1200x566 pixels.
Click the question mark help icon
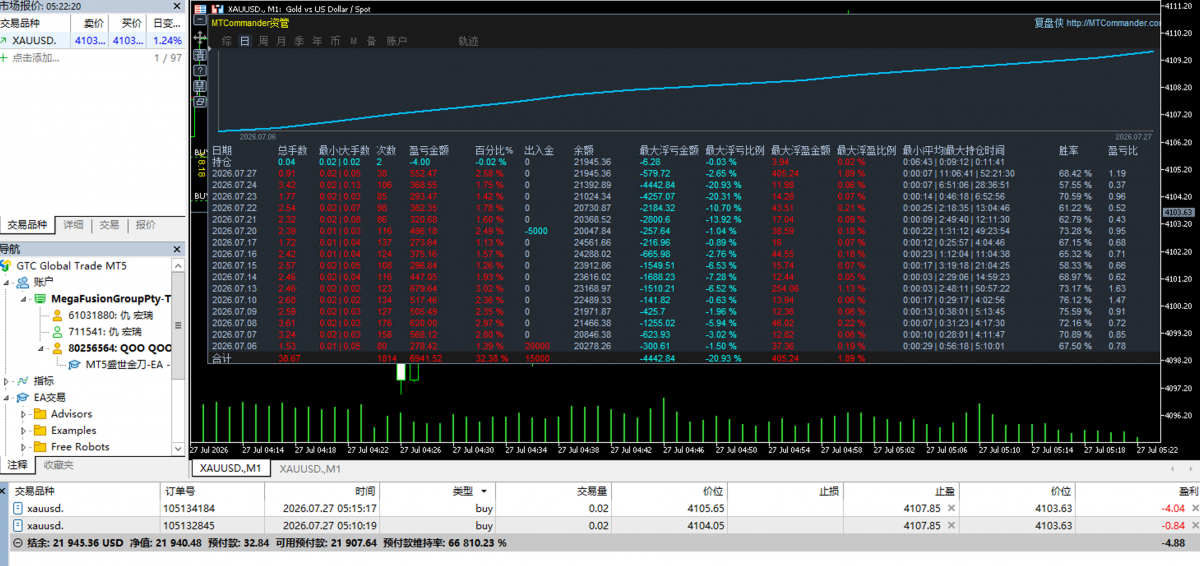[200, 70]
